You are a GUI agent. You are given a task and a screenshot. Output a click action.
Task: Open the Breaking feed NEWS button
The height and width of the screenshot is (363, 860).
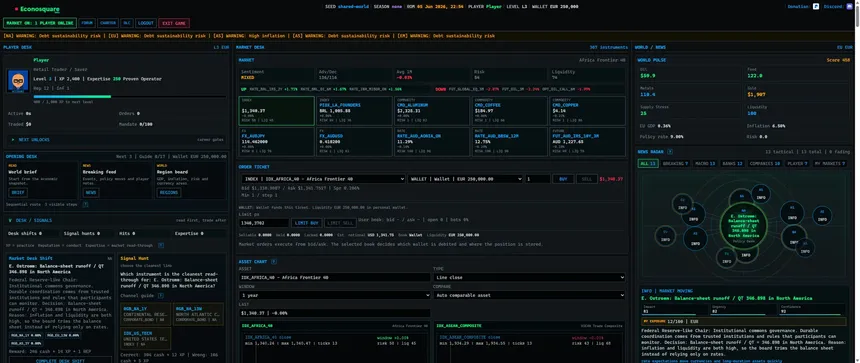pyautogui.click(x=90, y=192)
